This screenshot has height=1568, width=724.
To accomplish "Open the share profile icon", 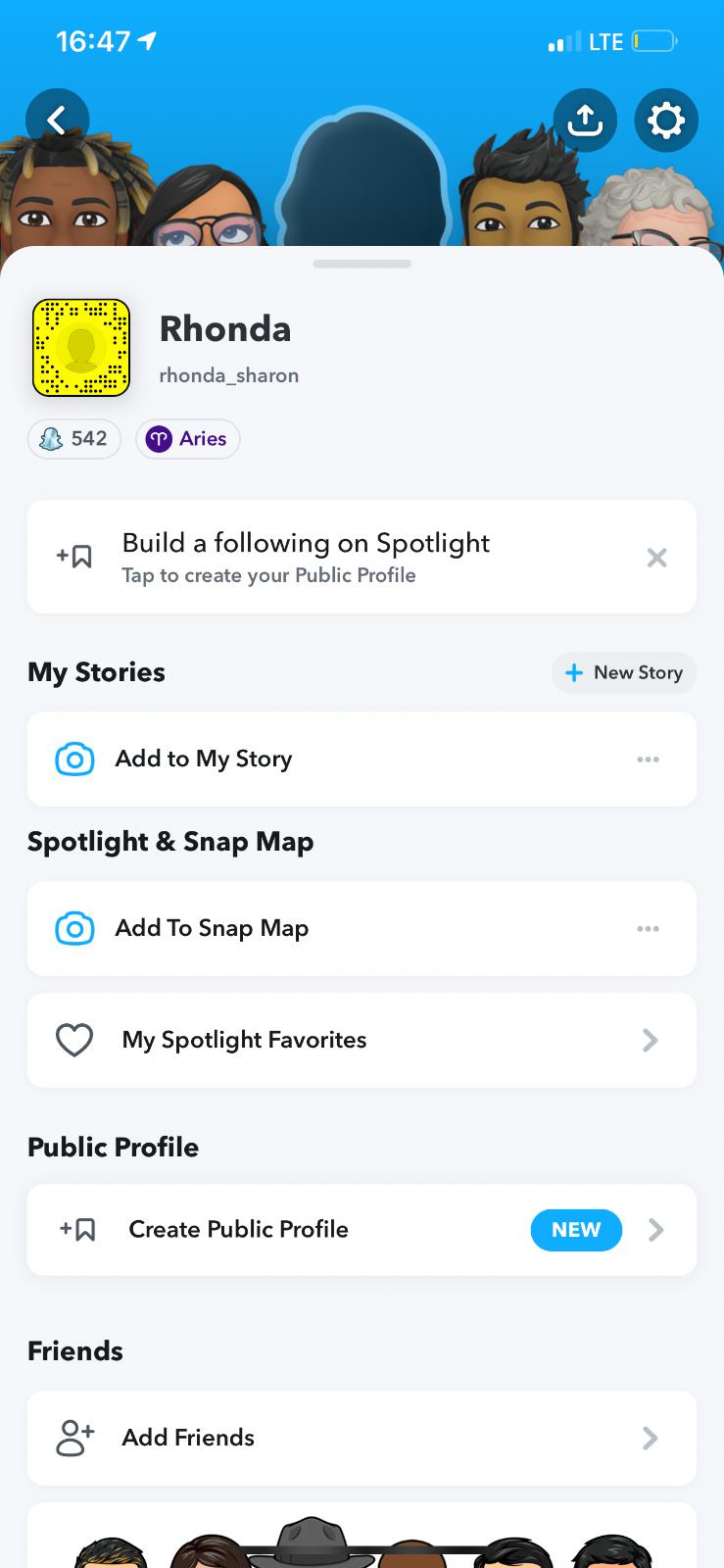I will coord(585,121).
